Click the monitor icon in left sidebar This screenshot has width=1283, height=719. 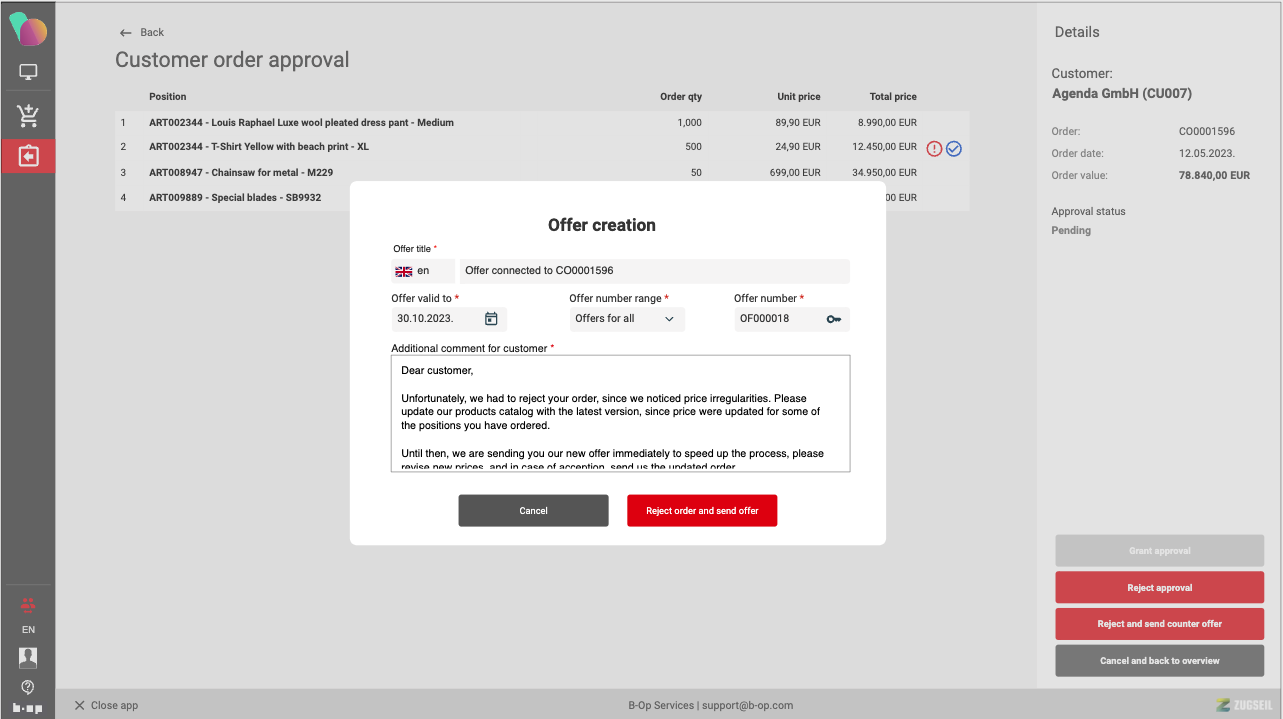click(x=28, y=72)
